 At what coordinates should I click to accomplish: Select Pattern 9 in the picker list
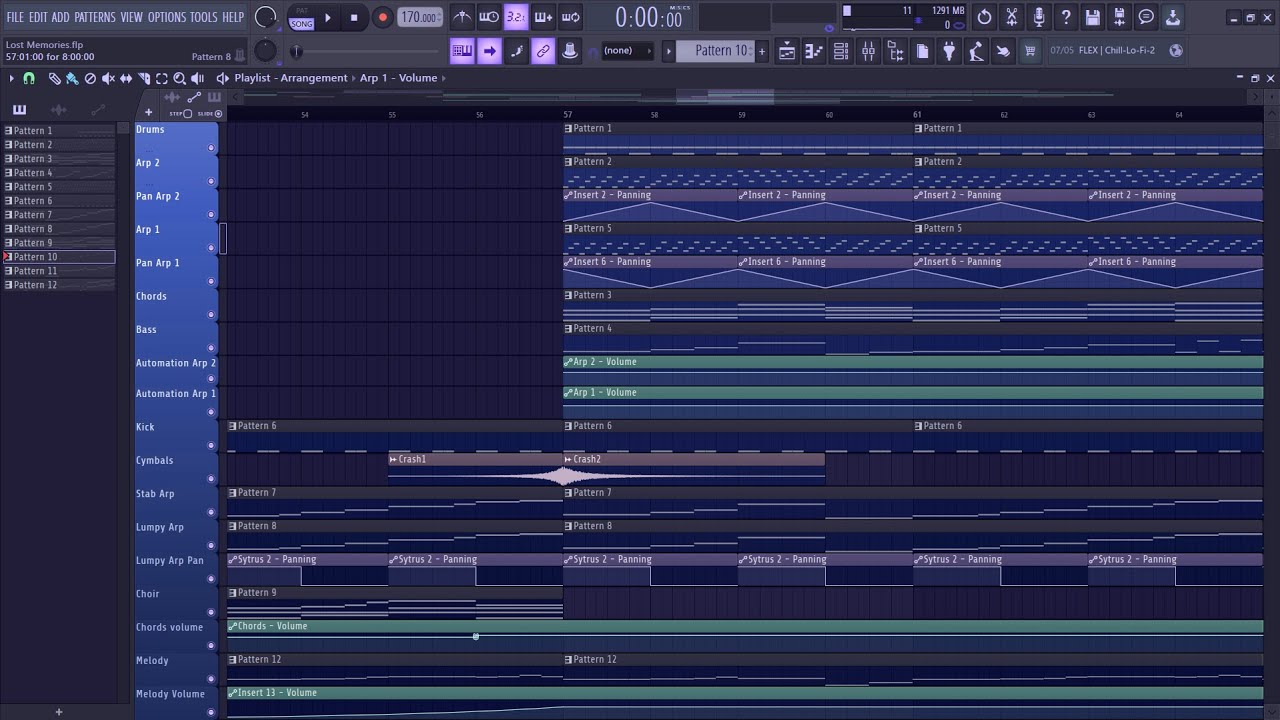coord(58,243)
